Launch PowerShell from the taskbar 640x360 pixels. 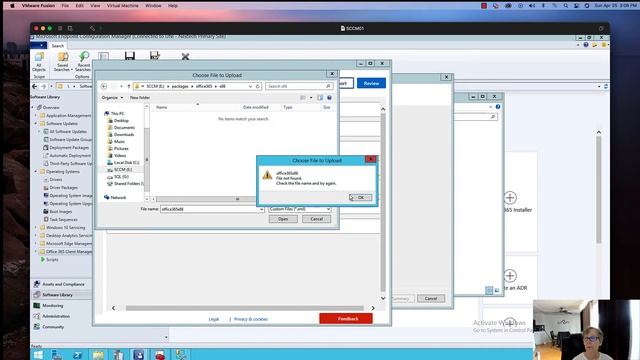78,355
